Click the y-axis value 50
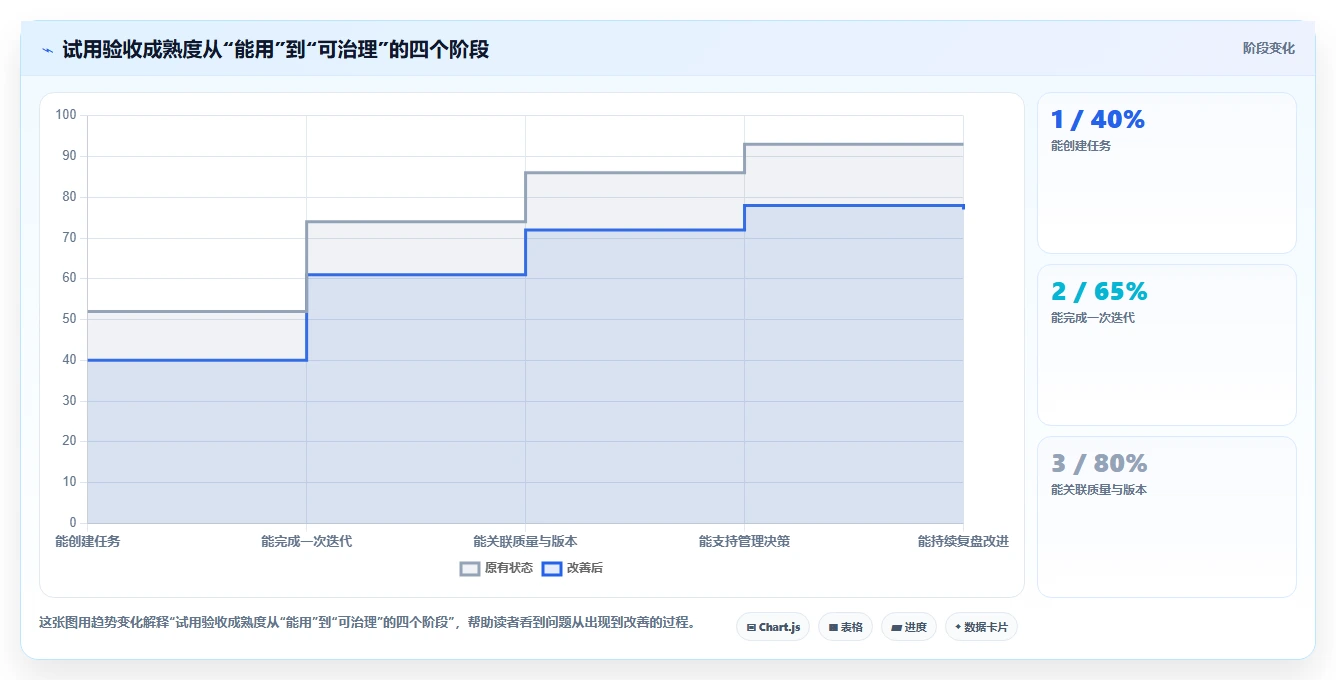This screenshot has height=680, width=1336. click(70, 319)
